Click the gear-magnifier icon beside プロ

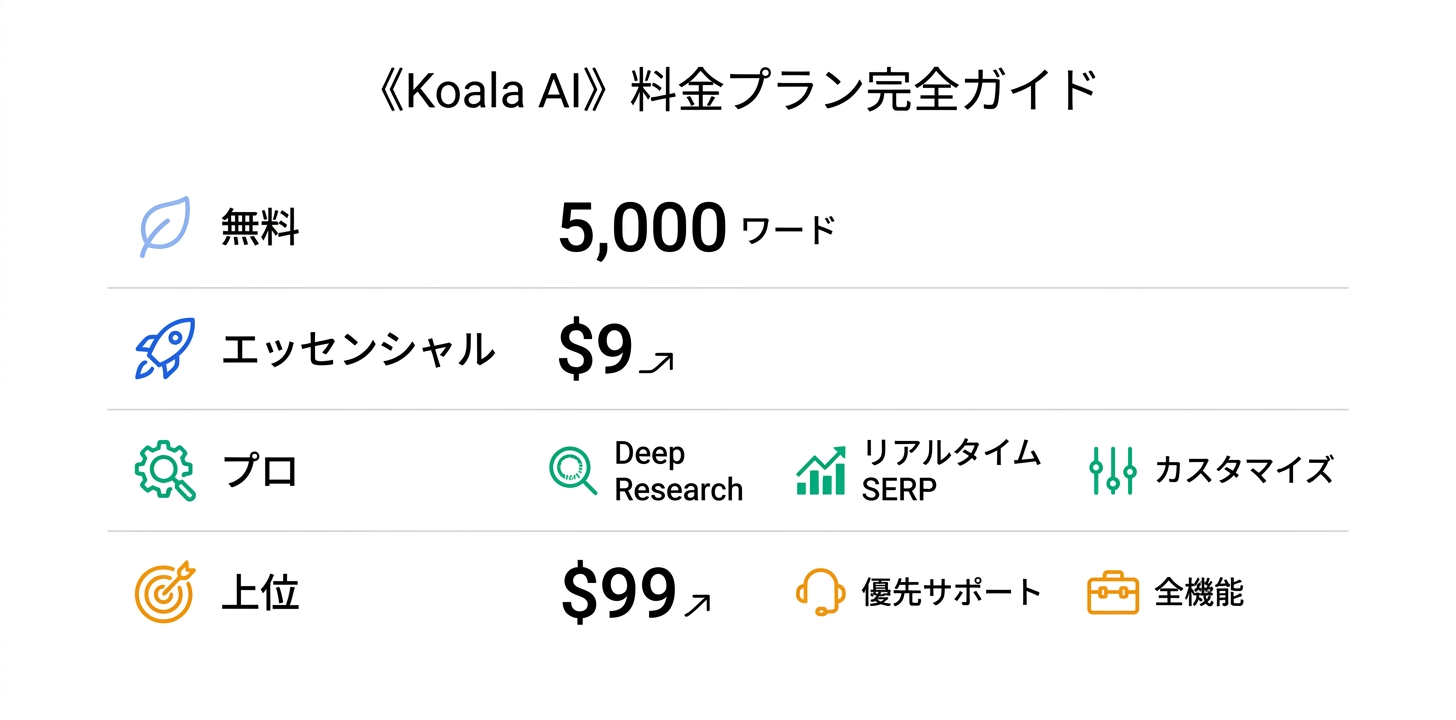165,471
